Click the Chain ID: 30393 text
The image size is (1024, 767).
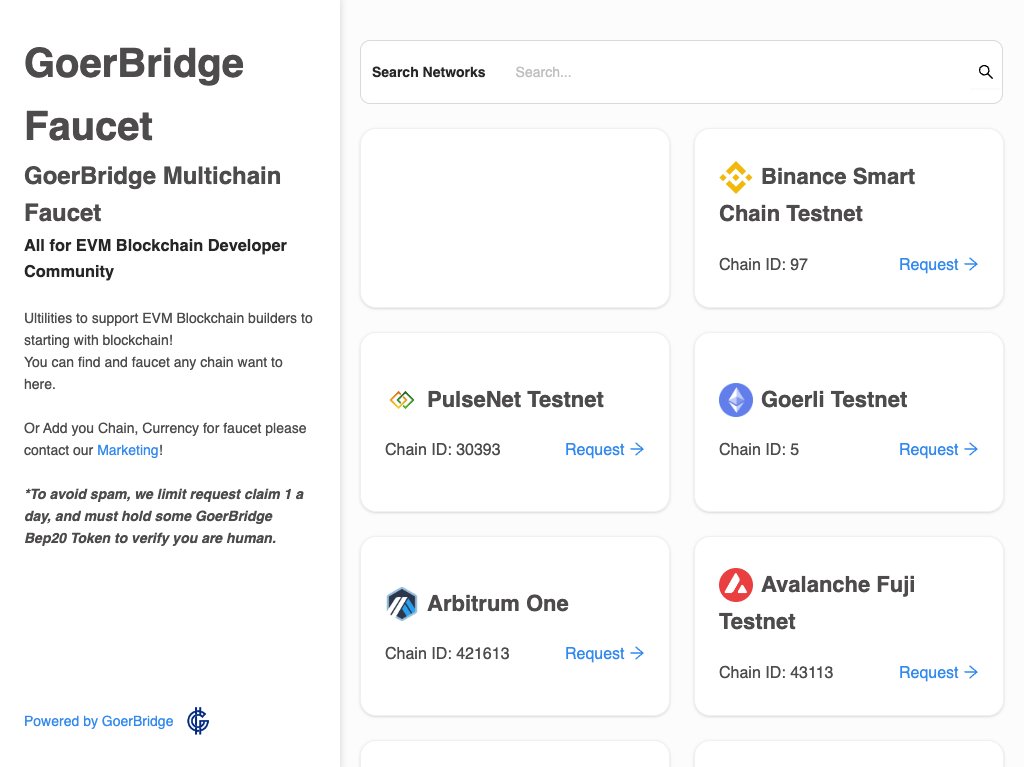tap(442, 449)
